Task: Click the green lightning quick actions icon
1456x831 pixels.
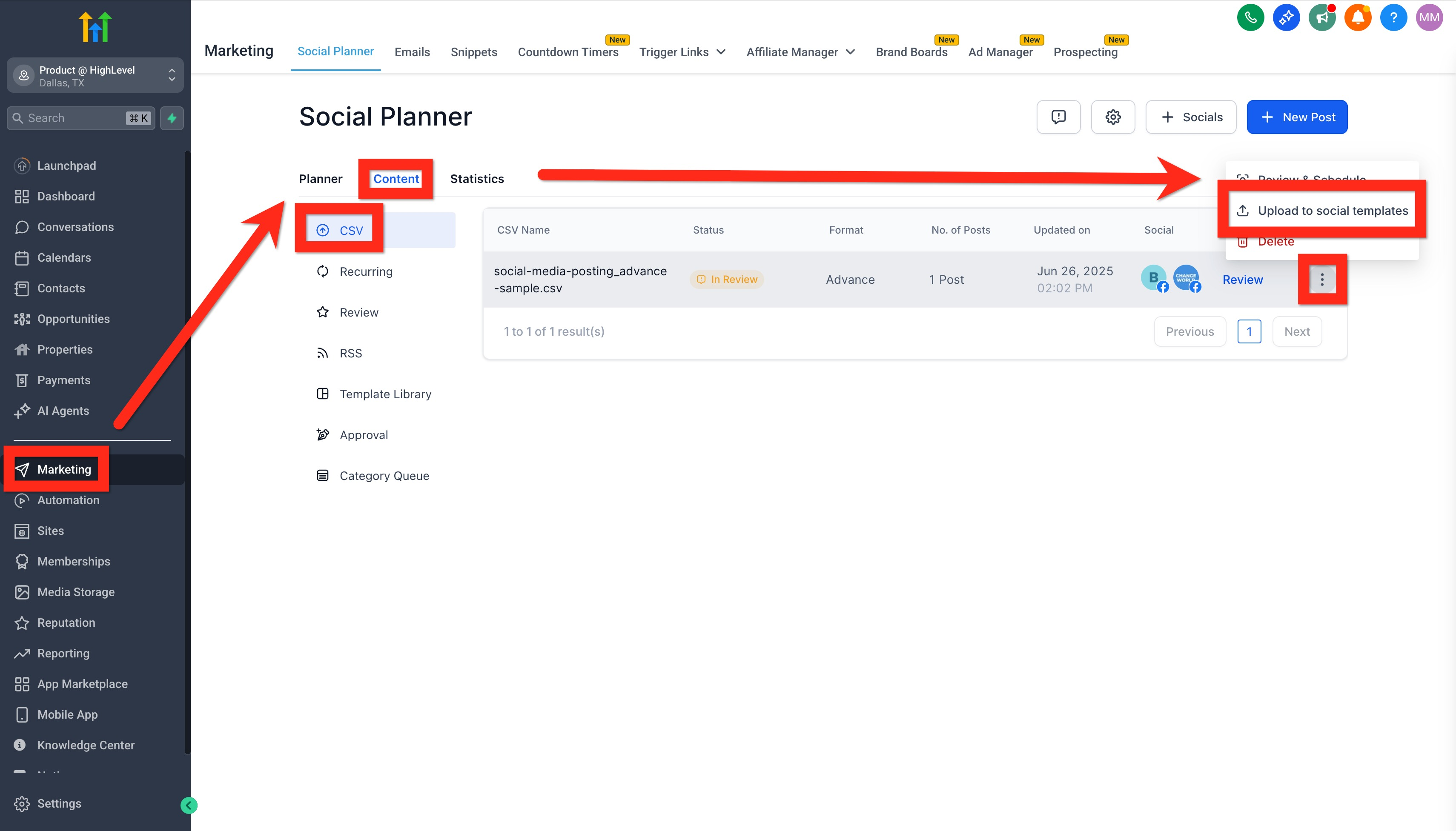Action: (172, 118)
